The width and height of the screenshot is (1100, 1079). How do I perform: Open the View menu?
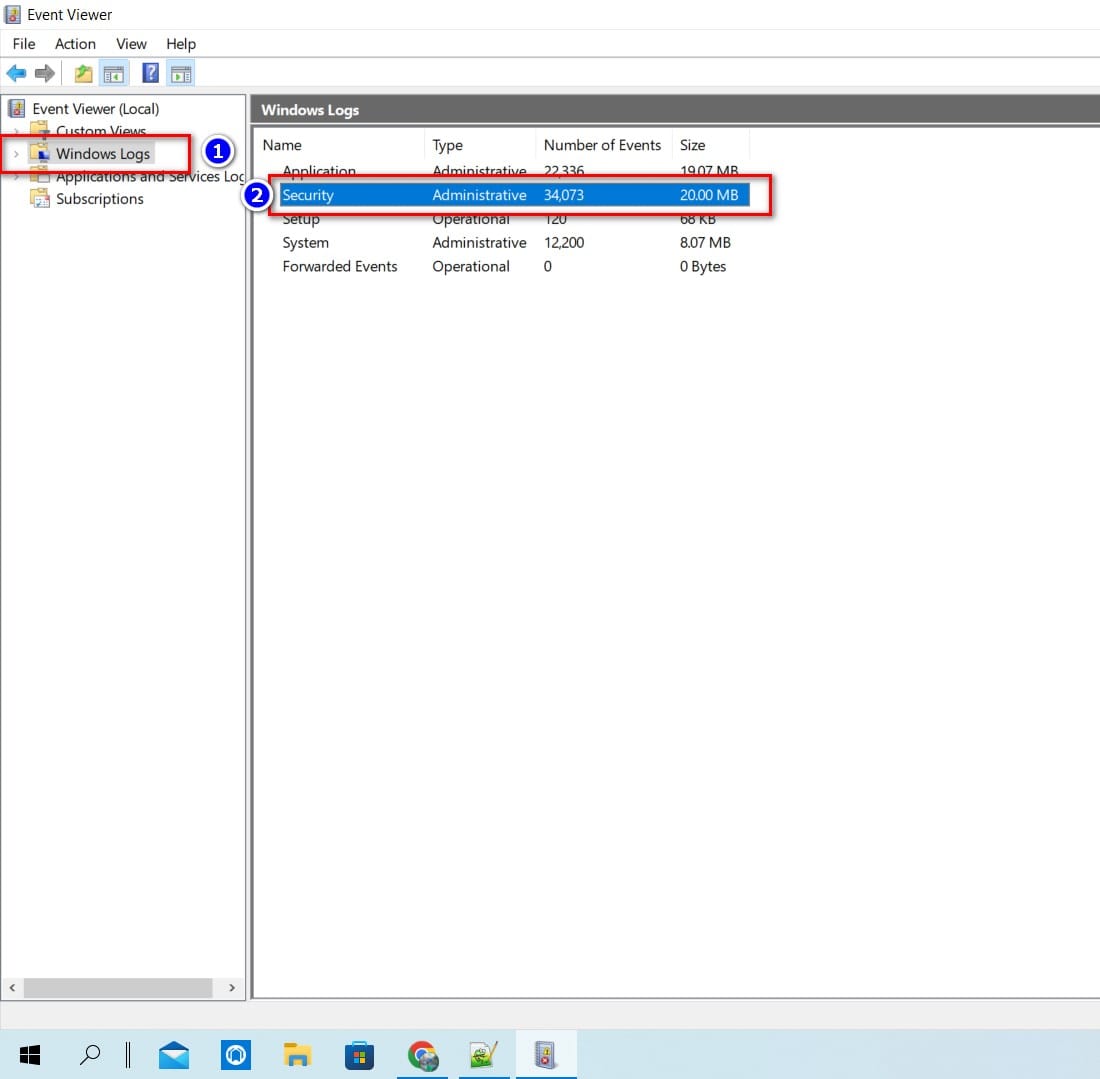[x=131, y=43]
